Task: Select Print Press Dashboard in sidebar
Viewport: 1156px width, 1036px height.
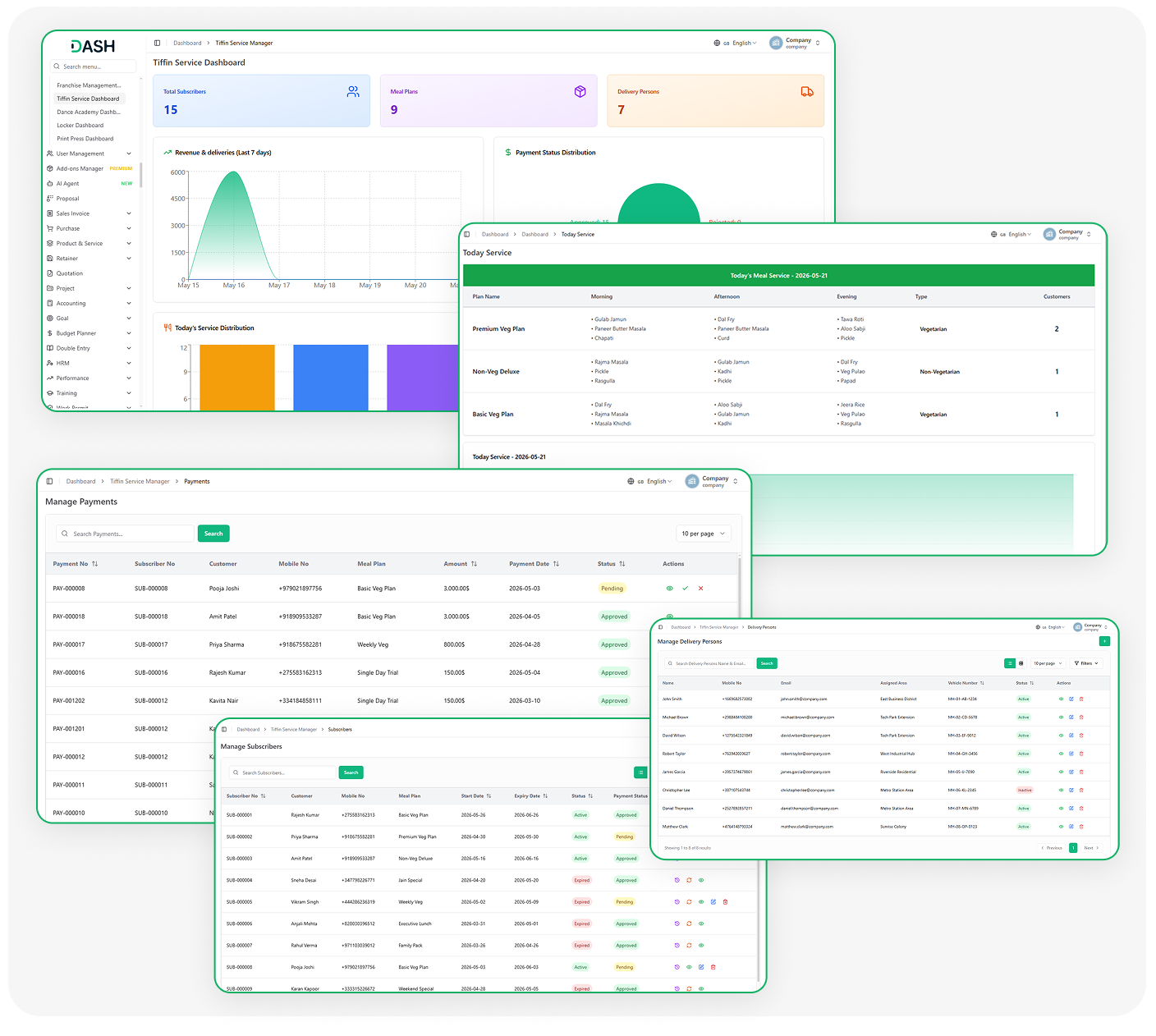Action: pyautogui.click(x=85, y=139)
